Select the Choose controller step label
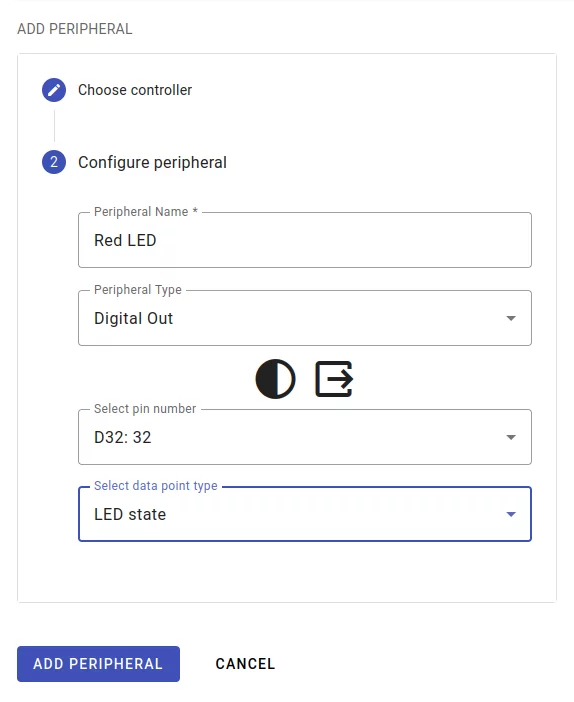Screen dimensions: 574x702 pyautogui.click(x=135, y=90)
